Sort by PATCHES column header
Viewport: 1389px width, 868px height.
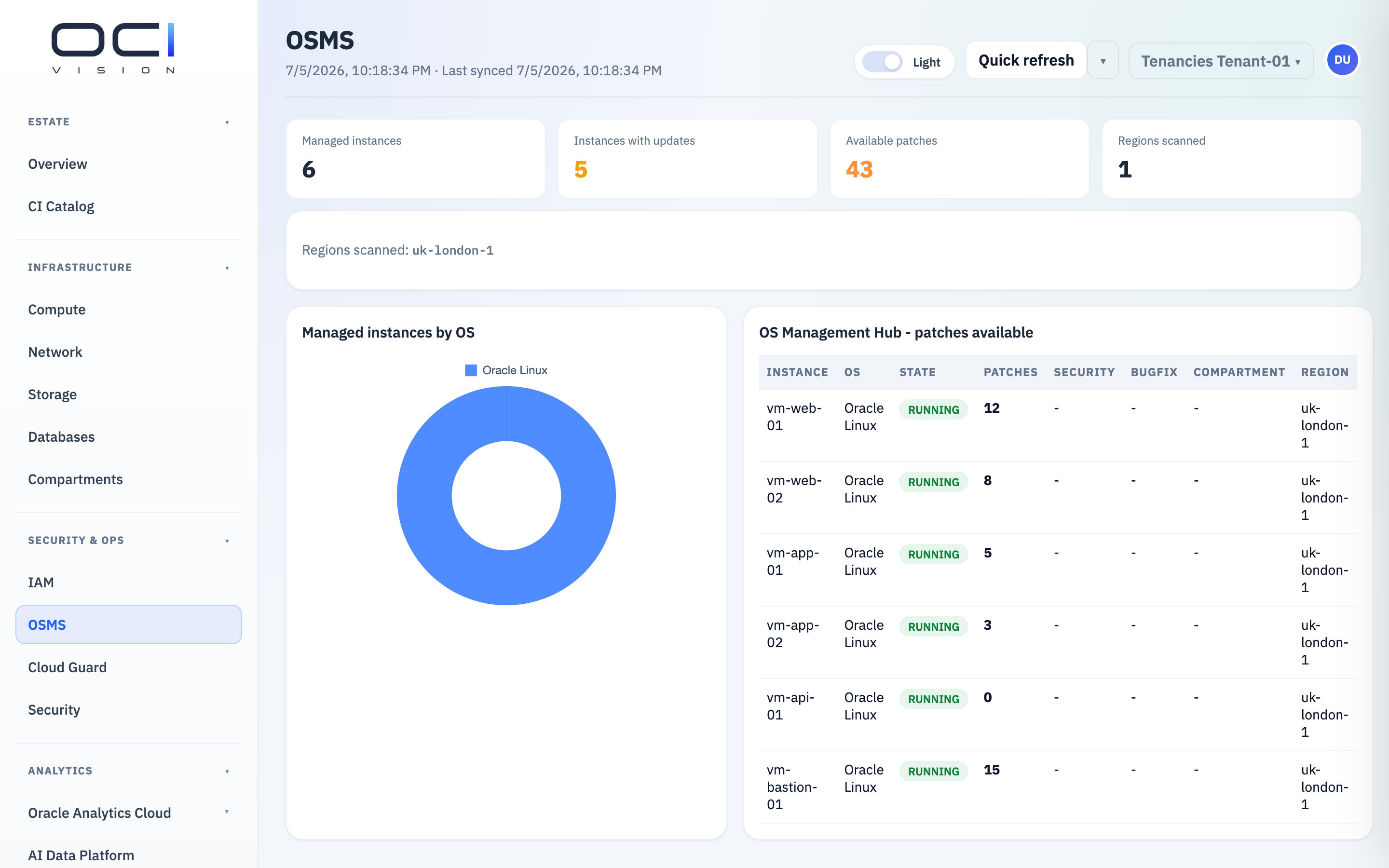[x=1010, y=373]
